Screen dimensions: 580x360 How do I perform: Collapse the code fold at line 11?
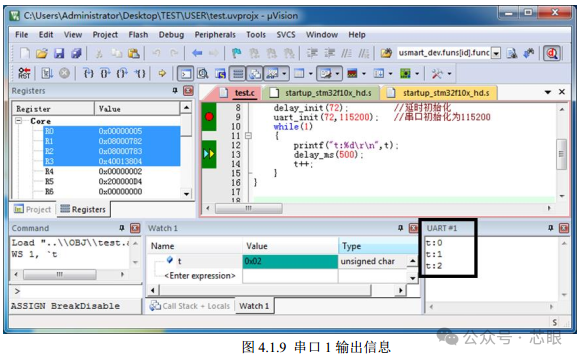pos(249,136)
